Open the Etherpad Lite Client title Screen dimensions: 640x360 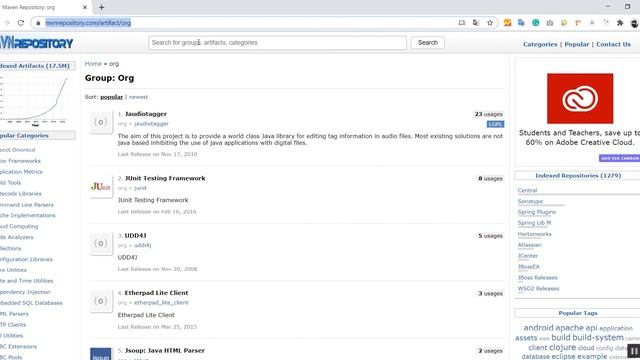pos(156,293)
